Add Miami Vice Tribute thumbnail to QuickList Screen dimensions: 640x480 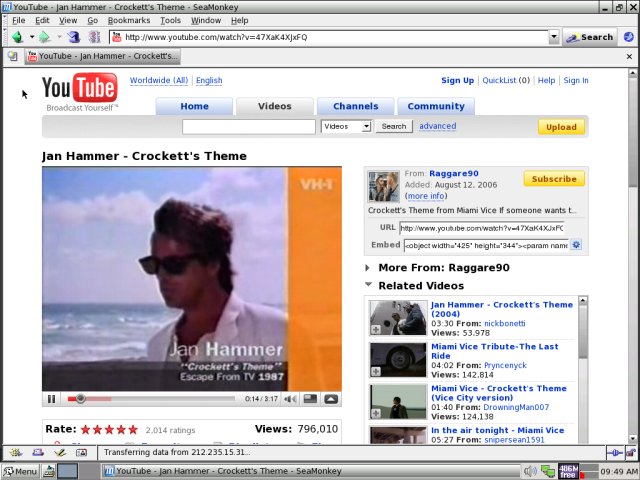pyautogui.click(x=376, y=371)
